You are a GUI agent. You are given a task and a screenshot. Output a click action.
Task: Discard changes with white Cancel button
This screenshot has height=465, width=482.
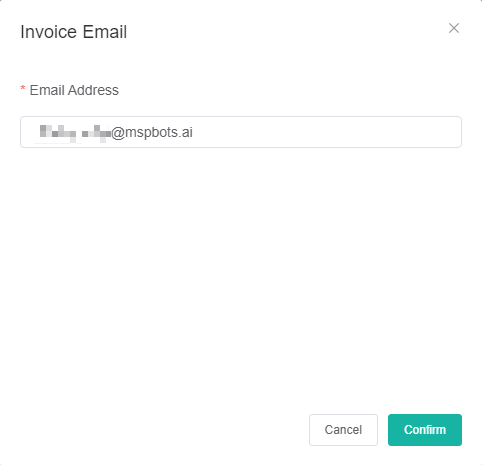343,430
